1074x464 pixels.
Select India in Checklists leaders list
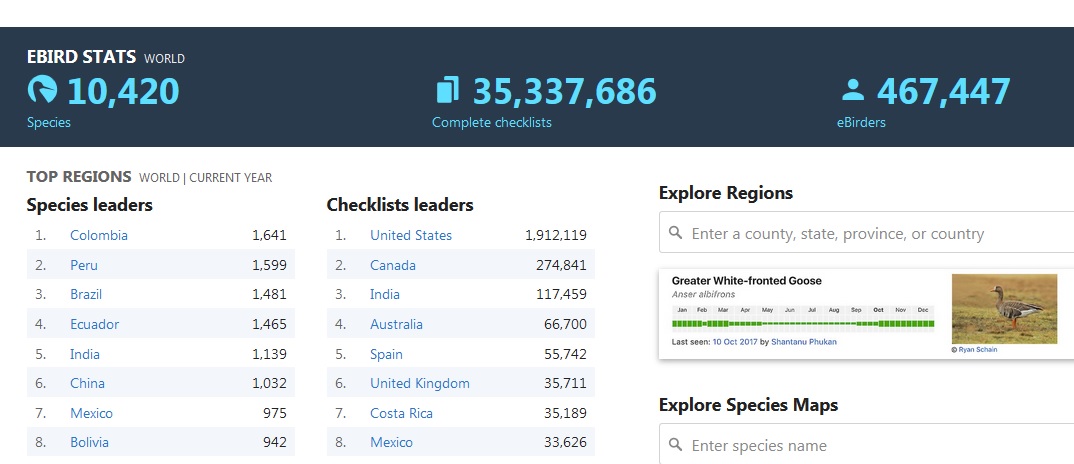pos(385,294)
